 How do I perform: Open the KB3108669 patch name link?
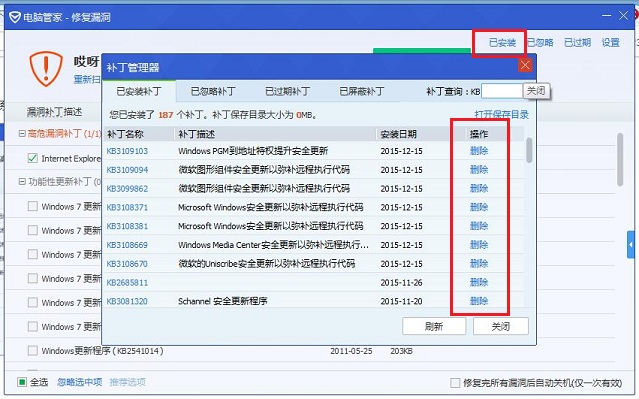[127, 245]
